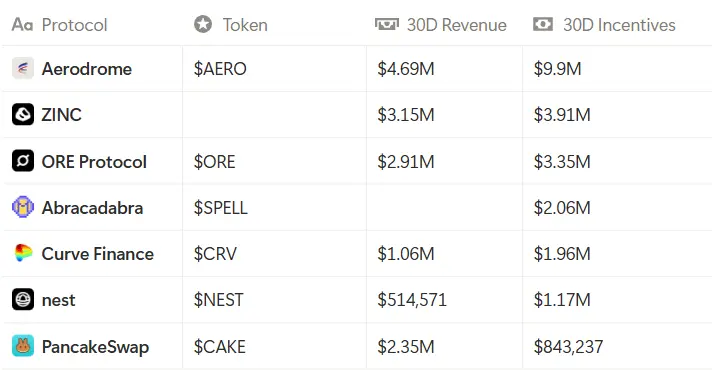Click the ZINC protocol logo icon
This screenshot has width=712, height=370.
23,114
